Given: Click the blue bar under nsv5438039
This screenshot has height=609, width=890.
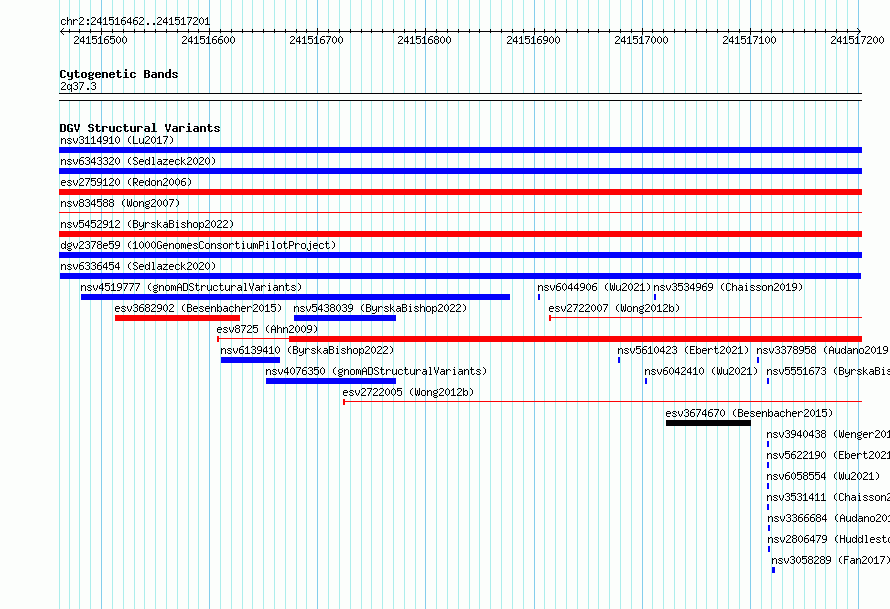Looking at the screenshot, I should [345, 318].
